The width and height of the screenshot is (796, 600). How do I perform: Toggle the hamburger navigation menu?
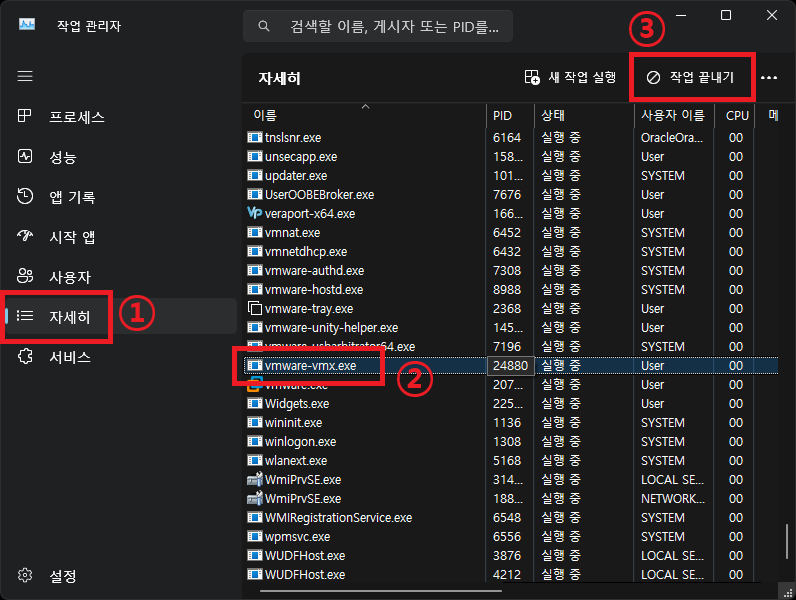(25, 77)
